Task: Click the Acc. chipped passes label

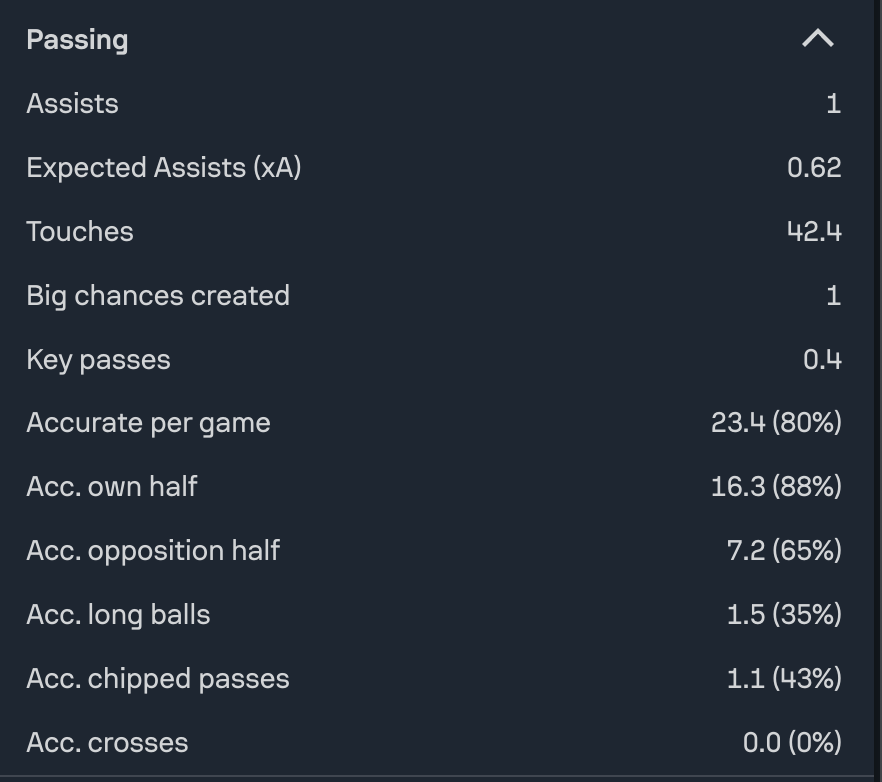Action: pyautogui.click(x=157, y=678)
